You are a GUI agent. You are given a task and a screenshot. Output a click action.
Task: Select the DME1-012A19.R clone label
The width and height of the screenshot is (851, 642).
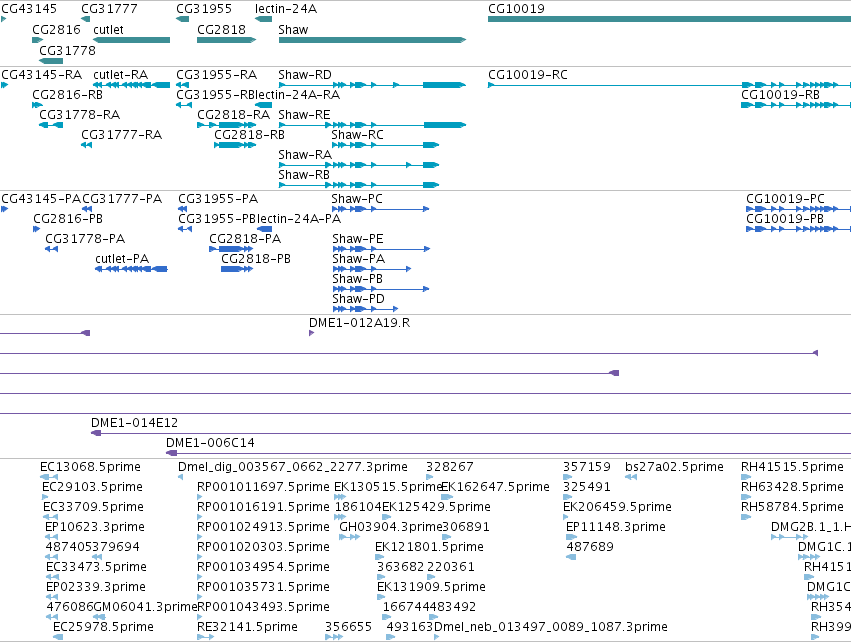coord(360,323)
